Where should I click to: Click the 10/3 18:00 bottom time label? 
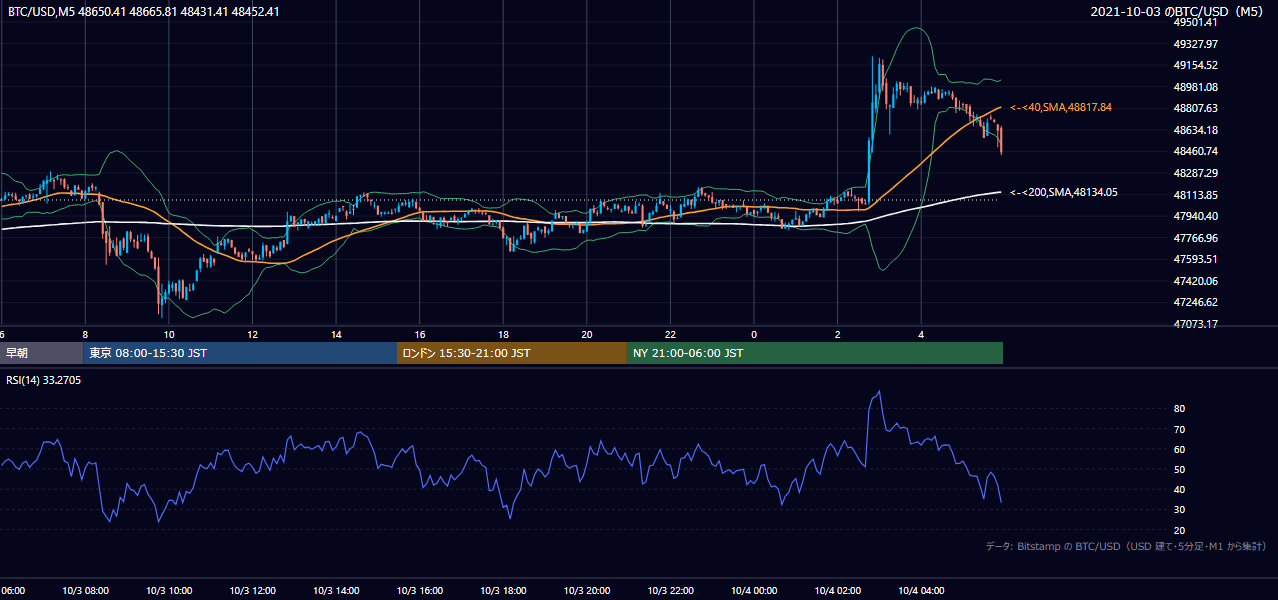click(503, 591)
